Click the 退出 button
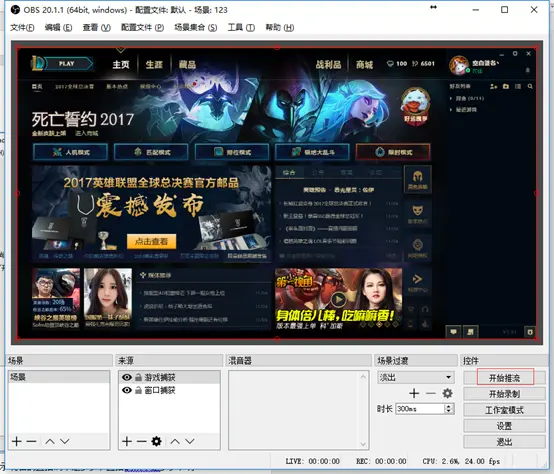Screen dimensions: 554x474 pyautogui.click(x=504, y=442)
